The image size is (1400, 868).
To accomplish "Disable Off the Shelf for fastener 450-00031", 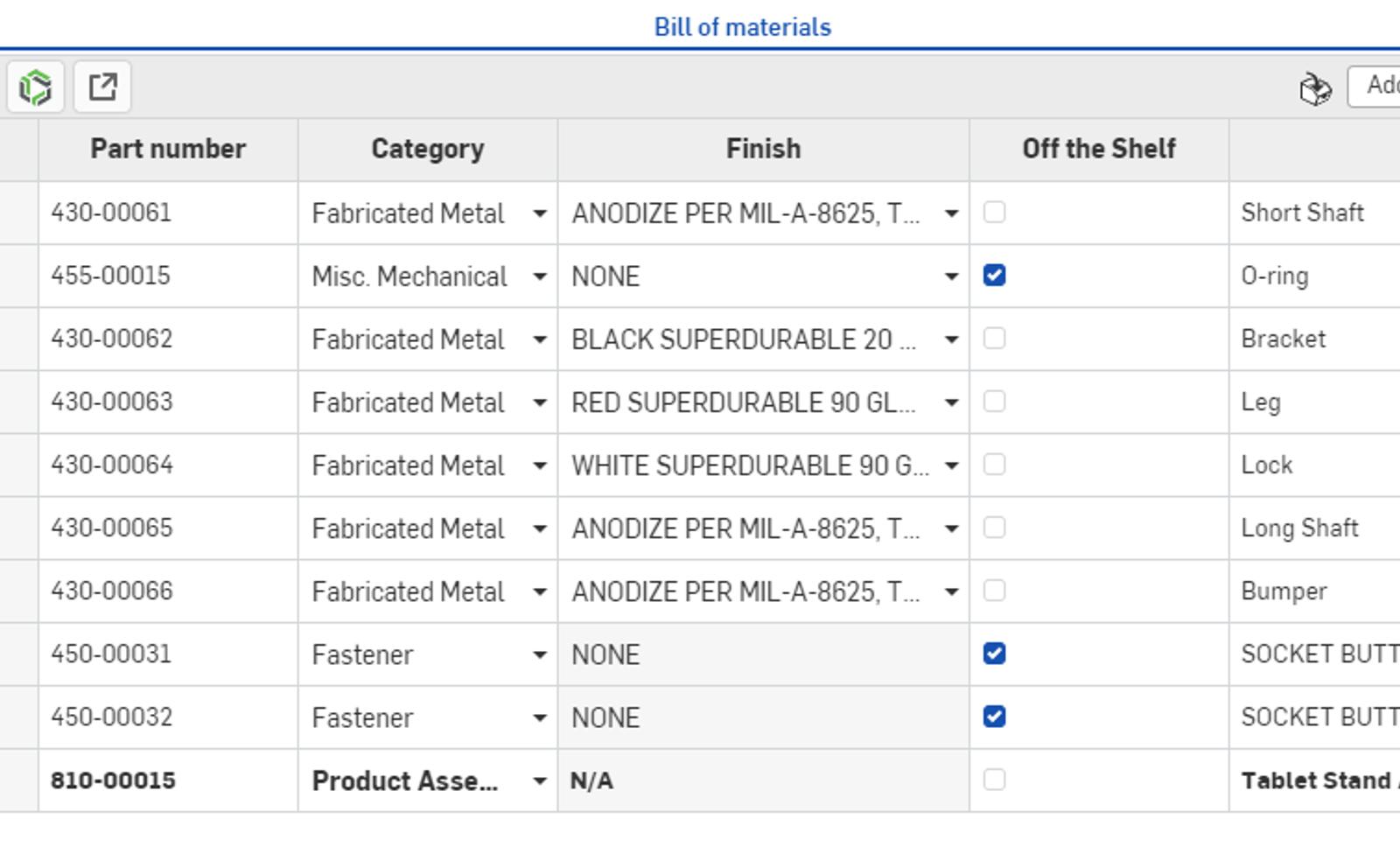I will click(x=995, y=654).
